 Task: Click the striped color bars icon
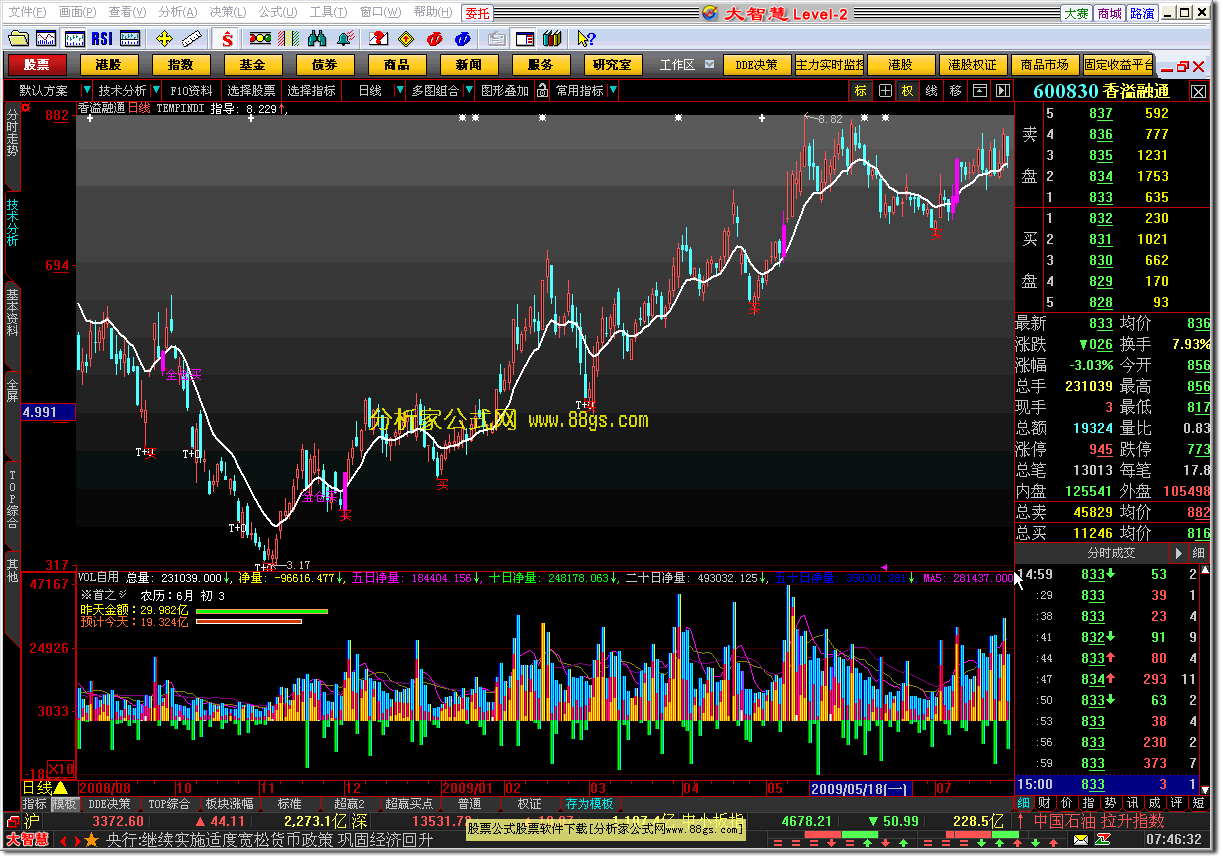coord(289,39)
